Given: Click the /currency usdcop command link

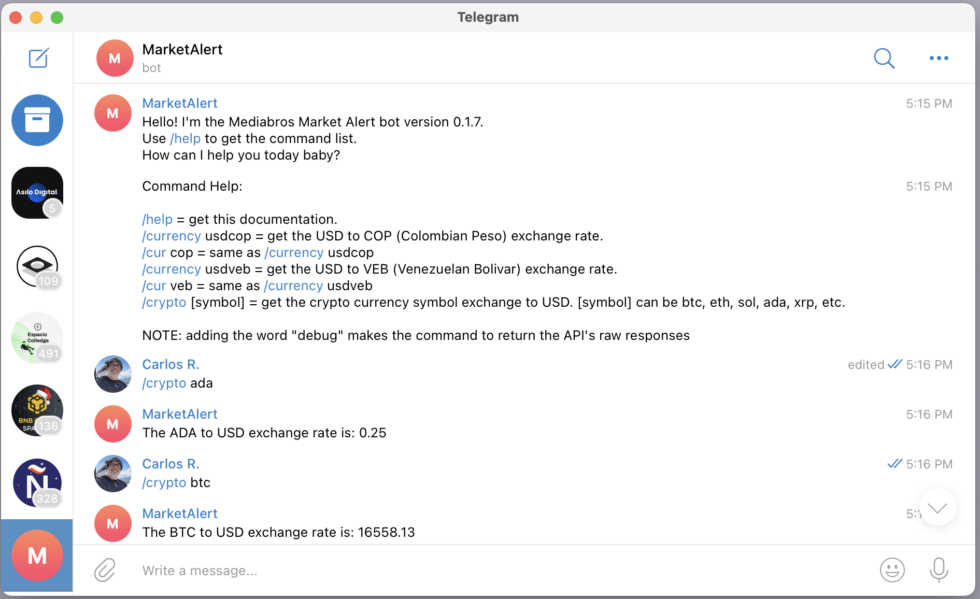Looking at the screenshot, I should pos(171,236).
